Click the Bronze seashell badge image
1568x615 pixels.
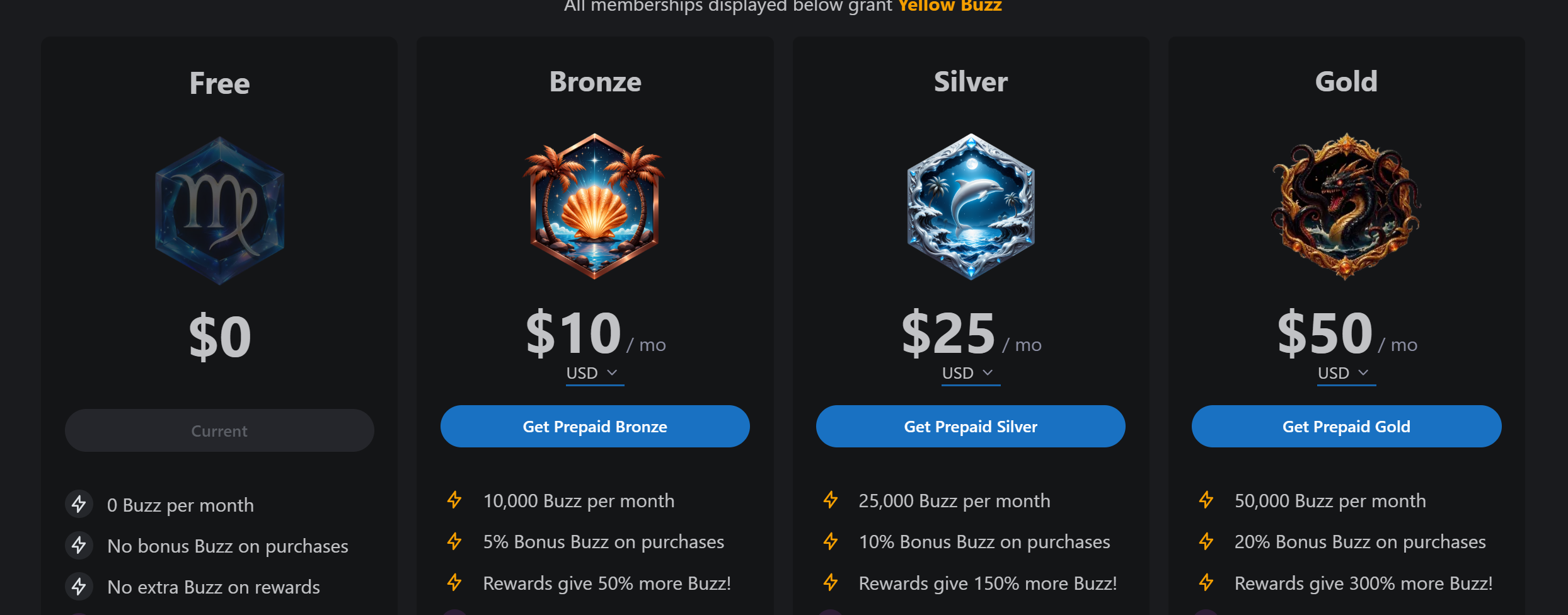(594, 206)
